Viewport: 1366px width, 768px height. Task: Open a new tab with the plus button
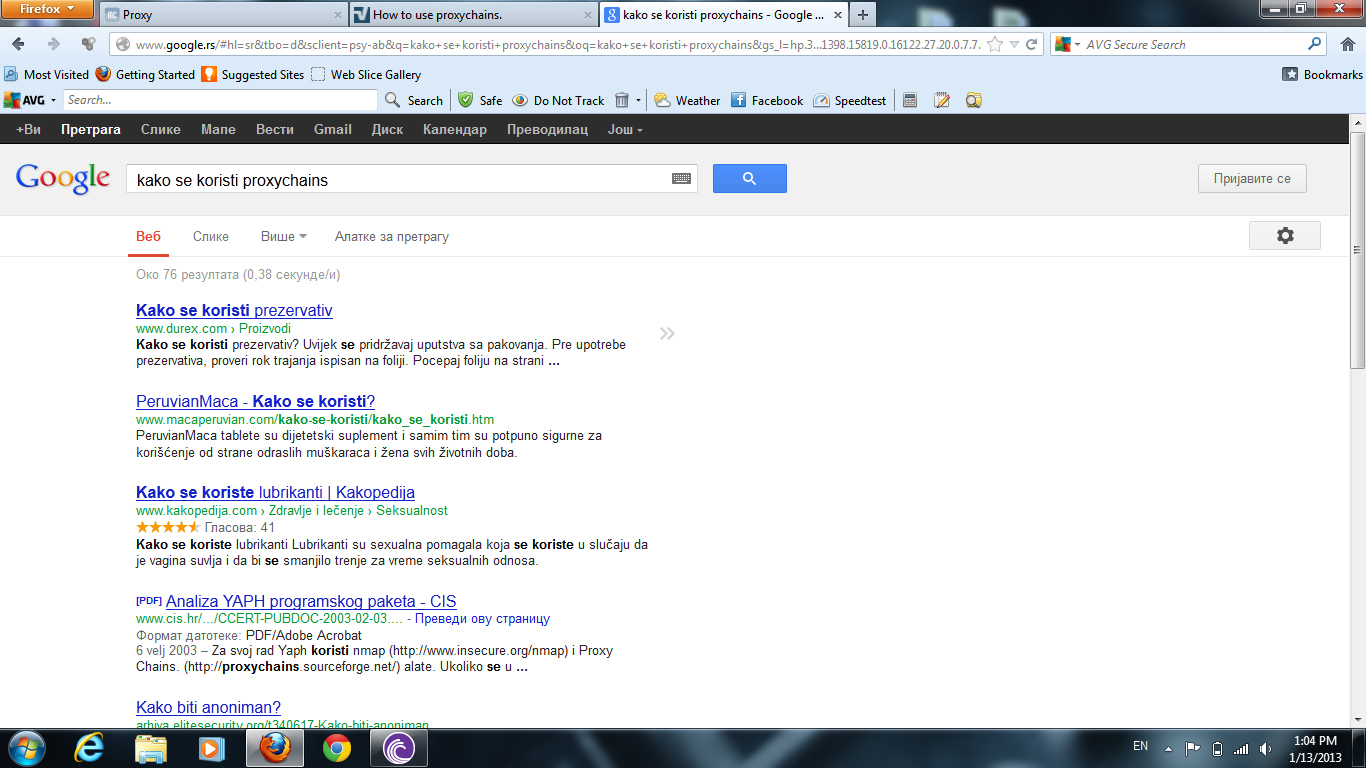862,15
